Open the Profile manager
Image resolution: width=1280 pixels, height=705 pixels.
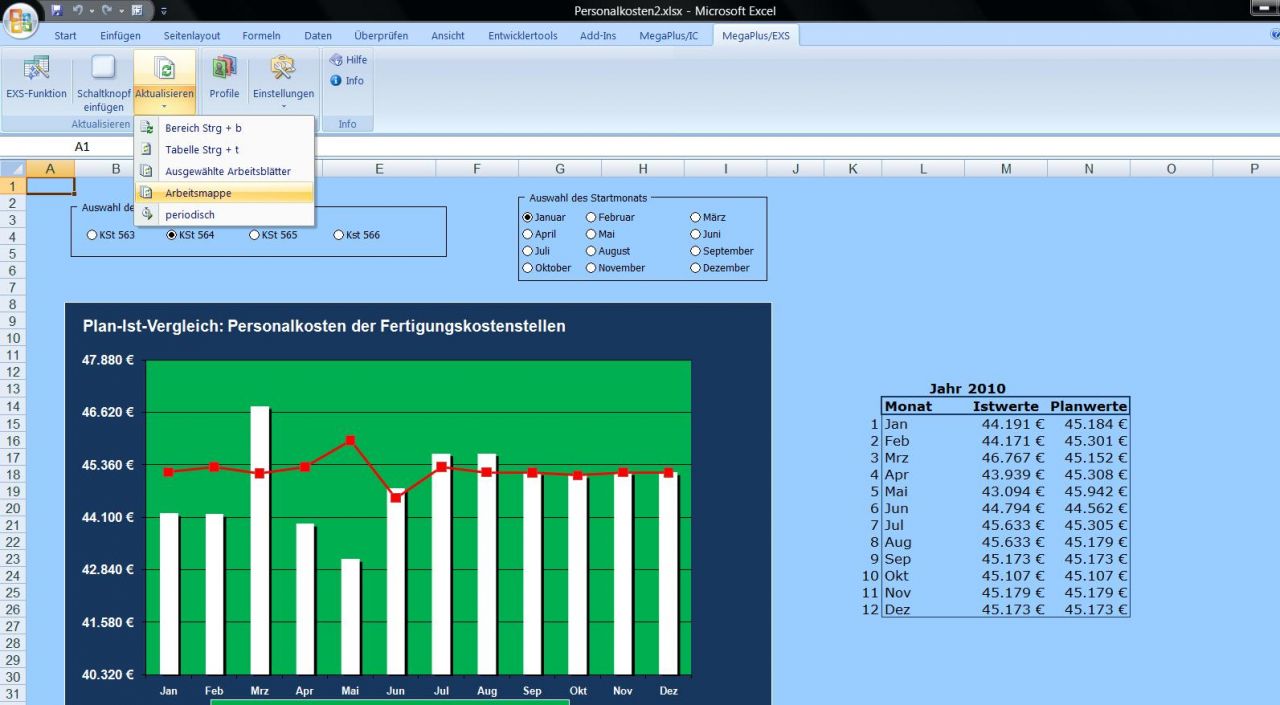(224, 78)
